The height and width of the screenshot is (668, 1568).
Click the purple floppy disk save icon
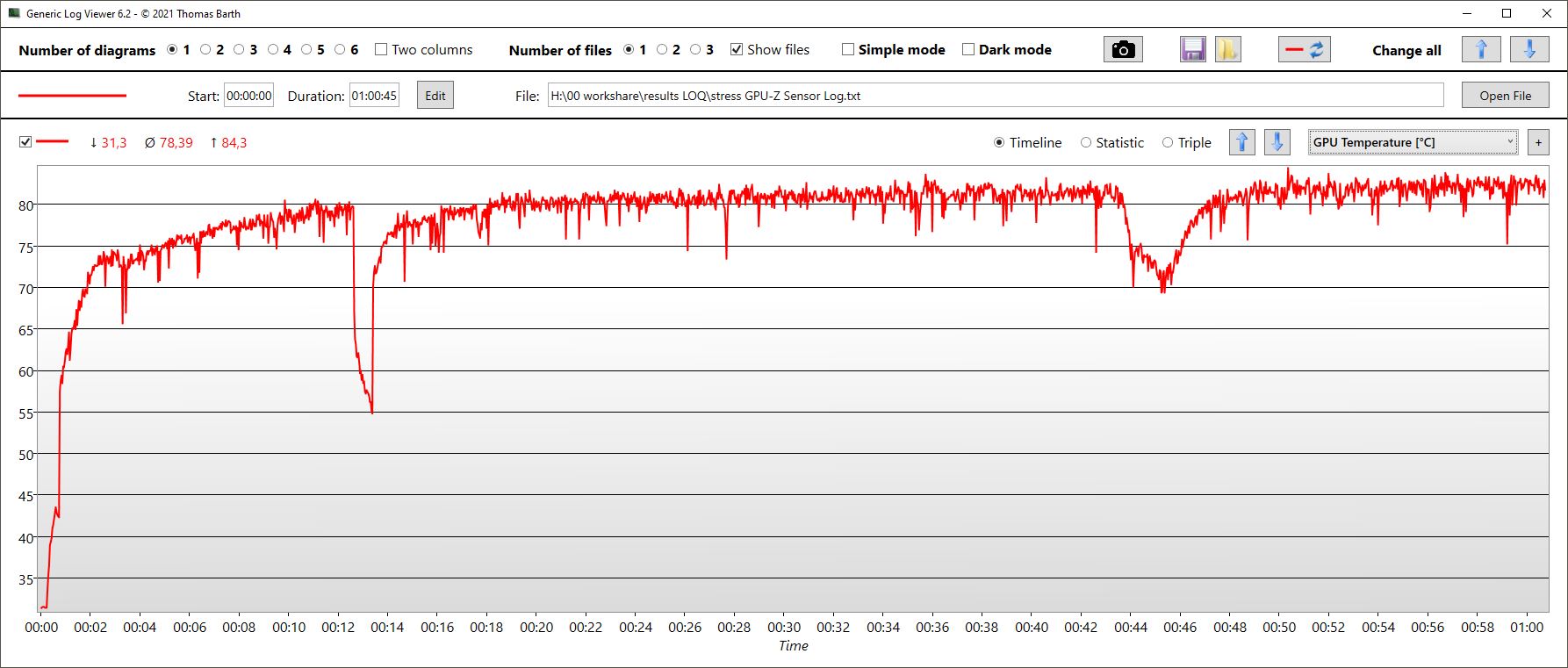coord(1192,50)
